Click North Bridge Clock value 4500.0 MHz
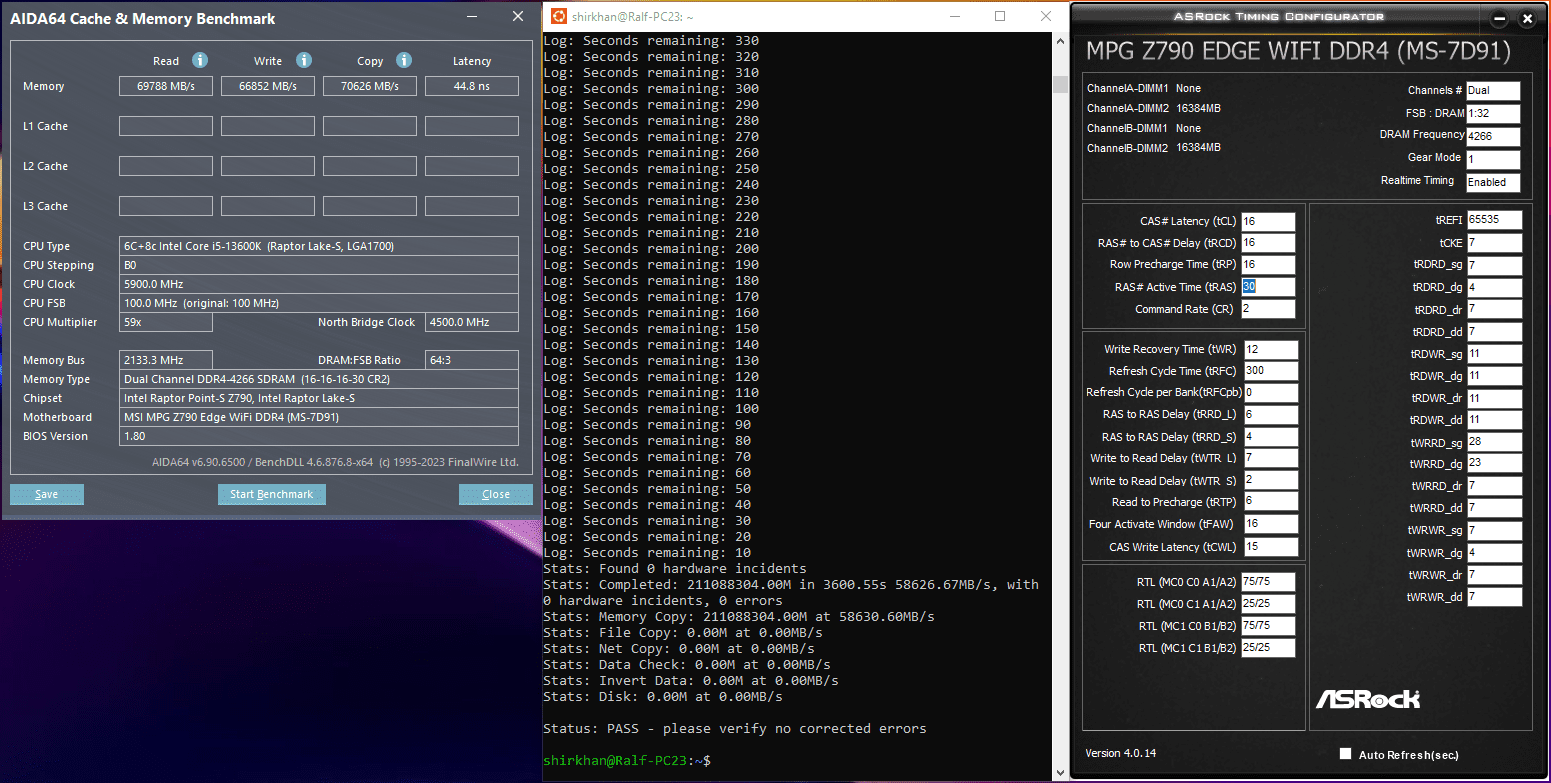The height and width of the screenshot is (783, 1551). click(x=472, y=323)
